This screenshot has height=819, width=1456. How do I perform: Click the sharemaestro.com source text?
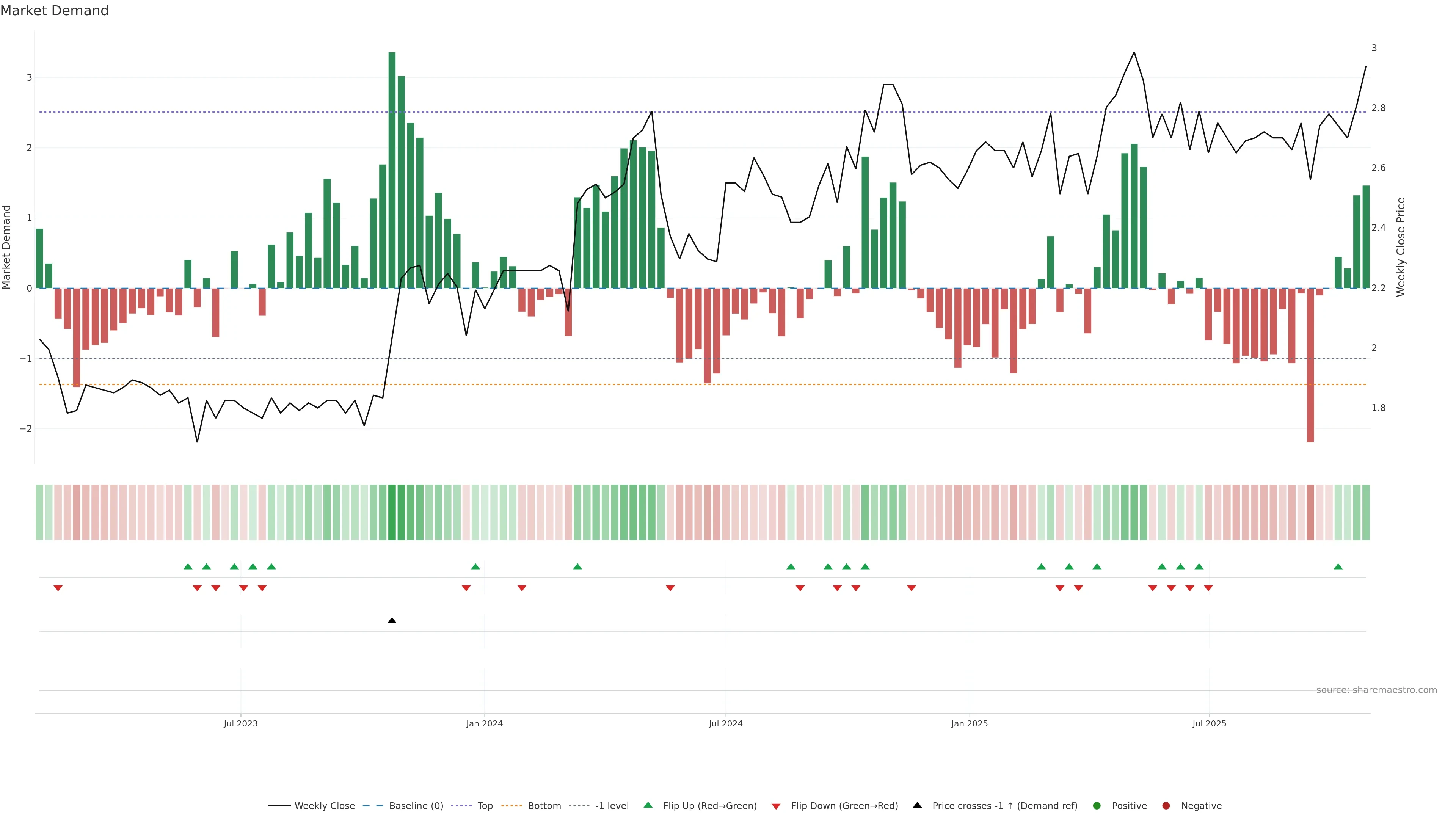[x=1376, y=690]
